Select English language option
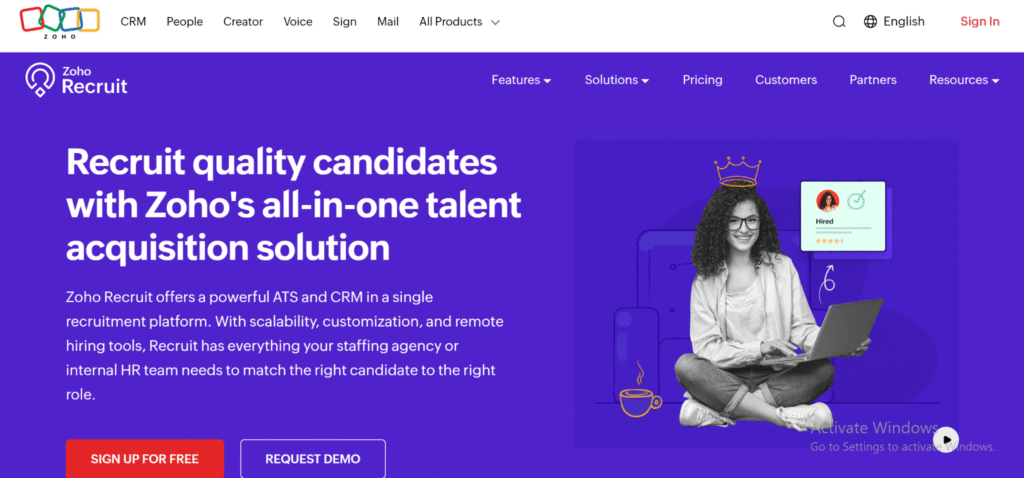Viewport: 1024px width, 478px height. tap(904, 22)
